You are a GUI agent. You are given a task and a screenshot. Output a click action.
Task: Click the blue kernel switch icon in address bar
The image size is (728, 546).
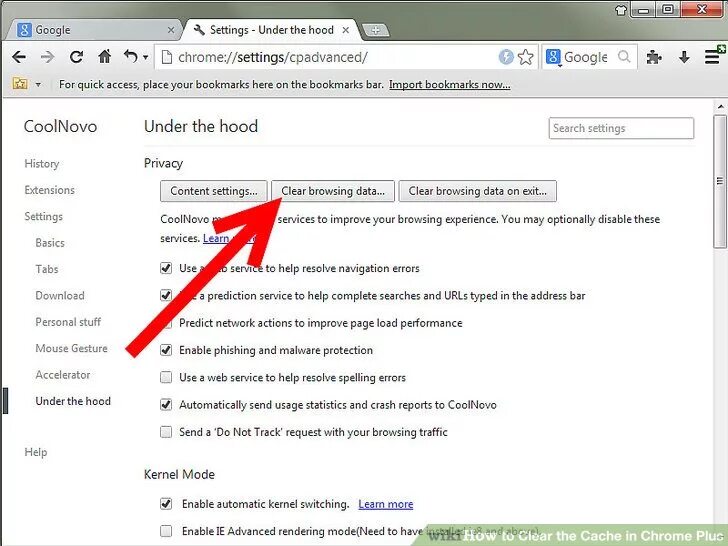506,57
